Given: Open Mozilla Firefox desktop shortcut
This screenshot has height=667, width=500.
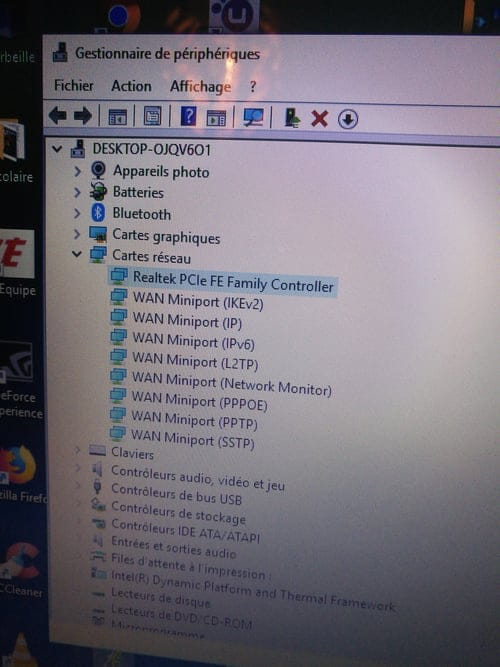Looking at the screenshot, I should 20,472.
